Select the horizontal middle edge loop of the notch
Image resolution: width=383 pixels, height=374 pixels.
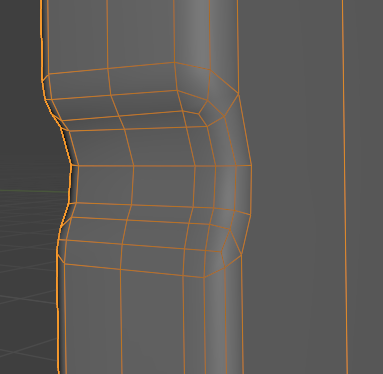[x=161, y=165]
